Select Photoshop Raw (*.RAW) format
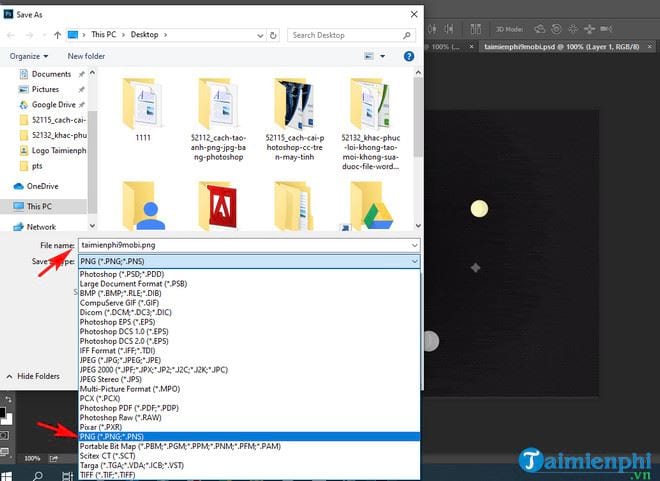 point(249,417)
